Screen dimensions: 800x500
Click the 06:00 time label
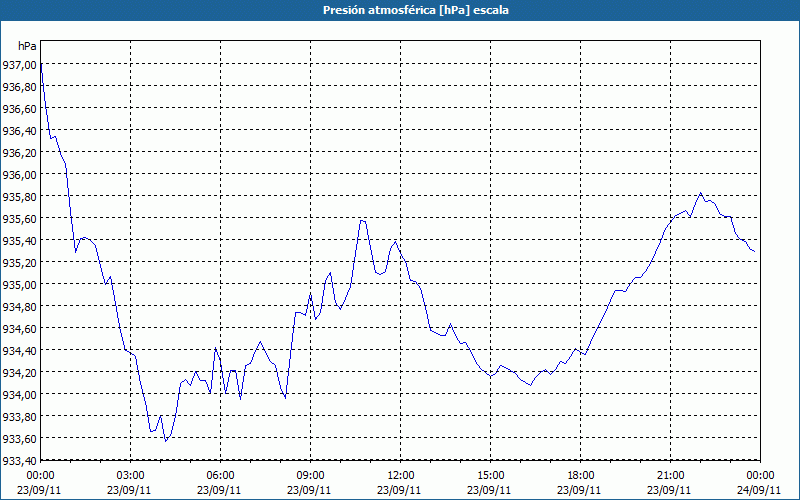(220, 476)
